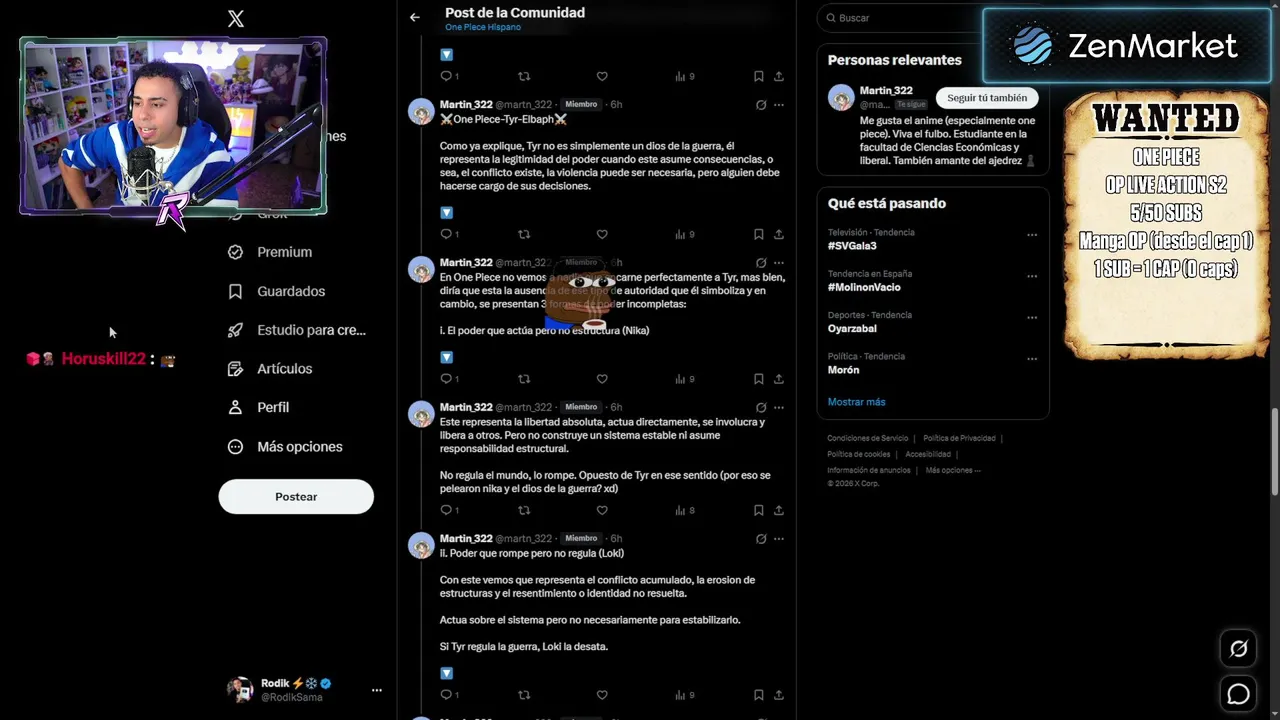Image resolution: width=1280 pixels, height=720 pixels.
Task: Like the One Piece-Tyr-Elbaph post
Action: coord(602,234)
